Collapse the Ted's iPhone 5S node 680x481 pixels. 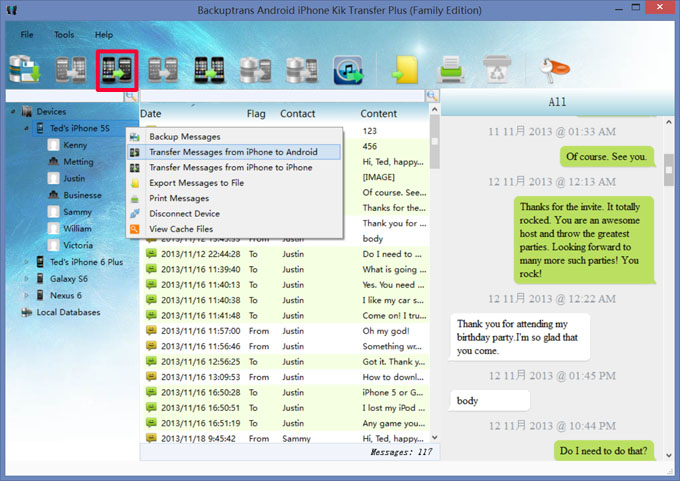26,128
